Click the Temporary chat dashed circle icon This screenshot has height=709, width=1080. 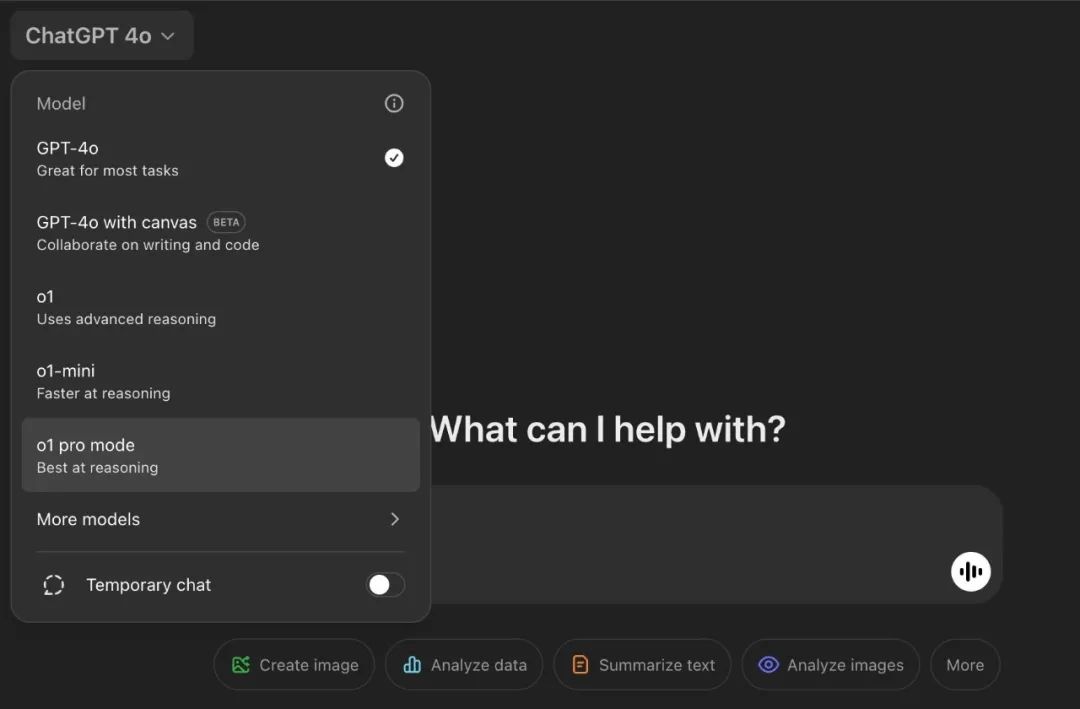(54, 585)
